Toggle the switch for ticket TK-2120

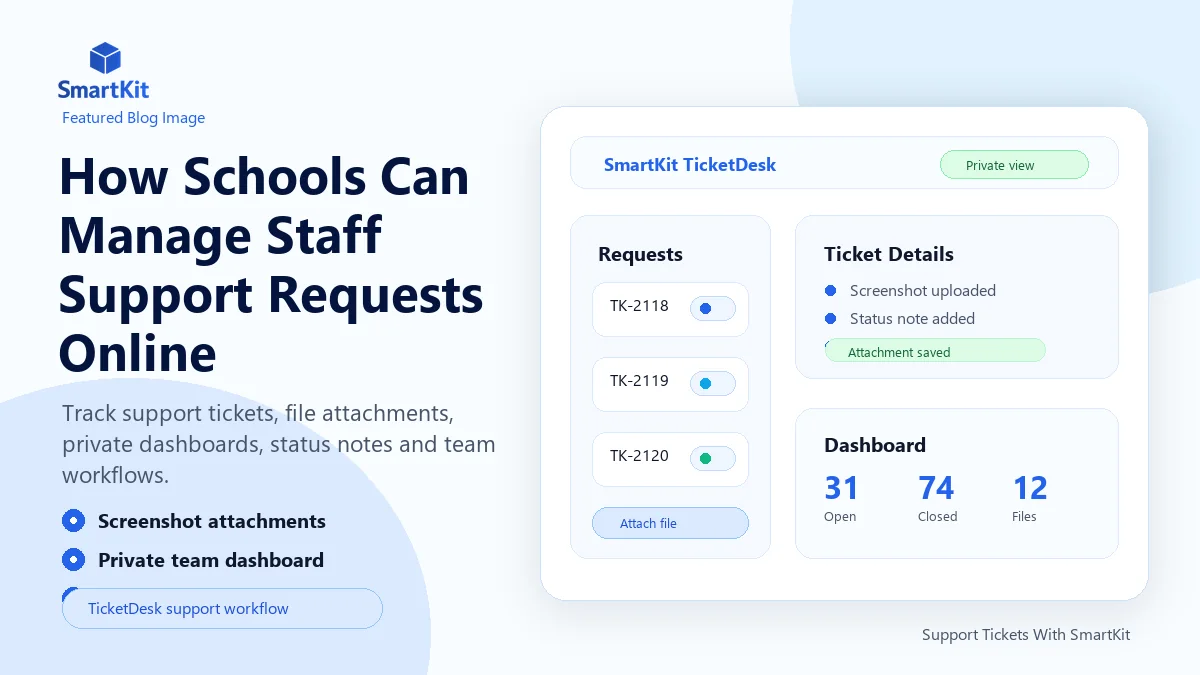[x=713, y=459]
